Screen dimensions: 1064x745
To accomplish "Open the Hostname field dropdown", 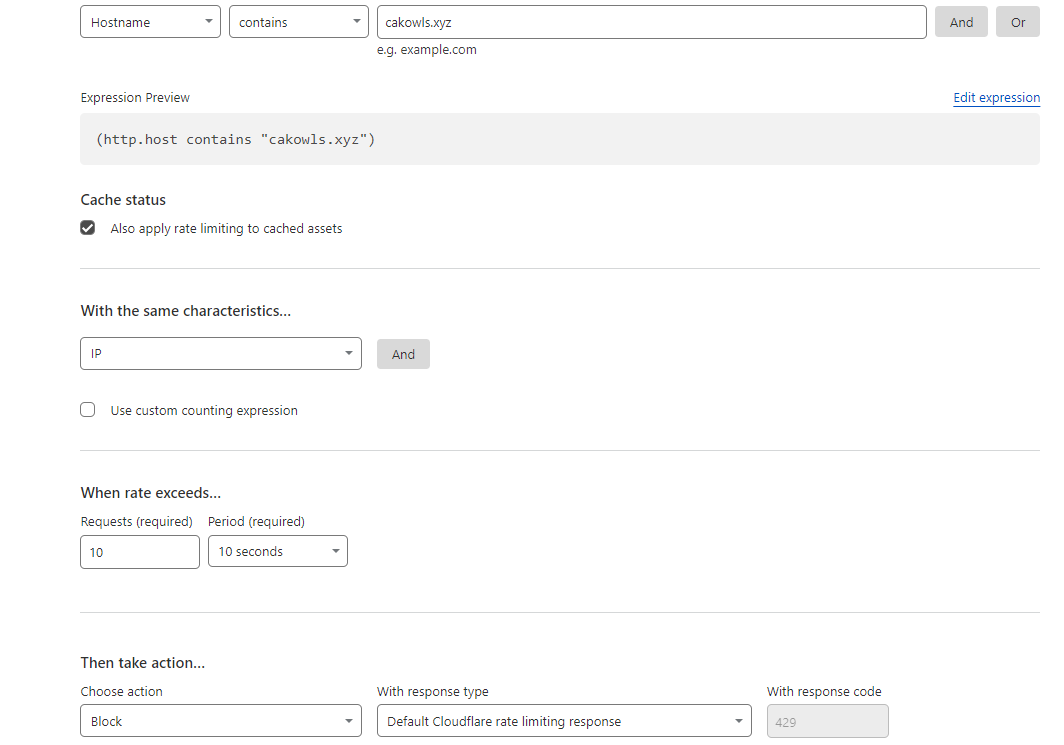I will (x=150, y=22).
